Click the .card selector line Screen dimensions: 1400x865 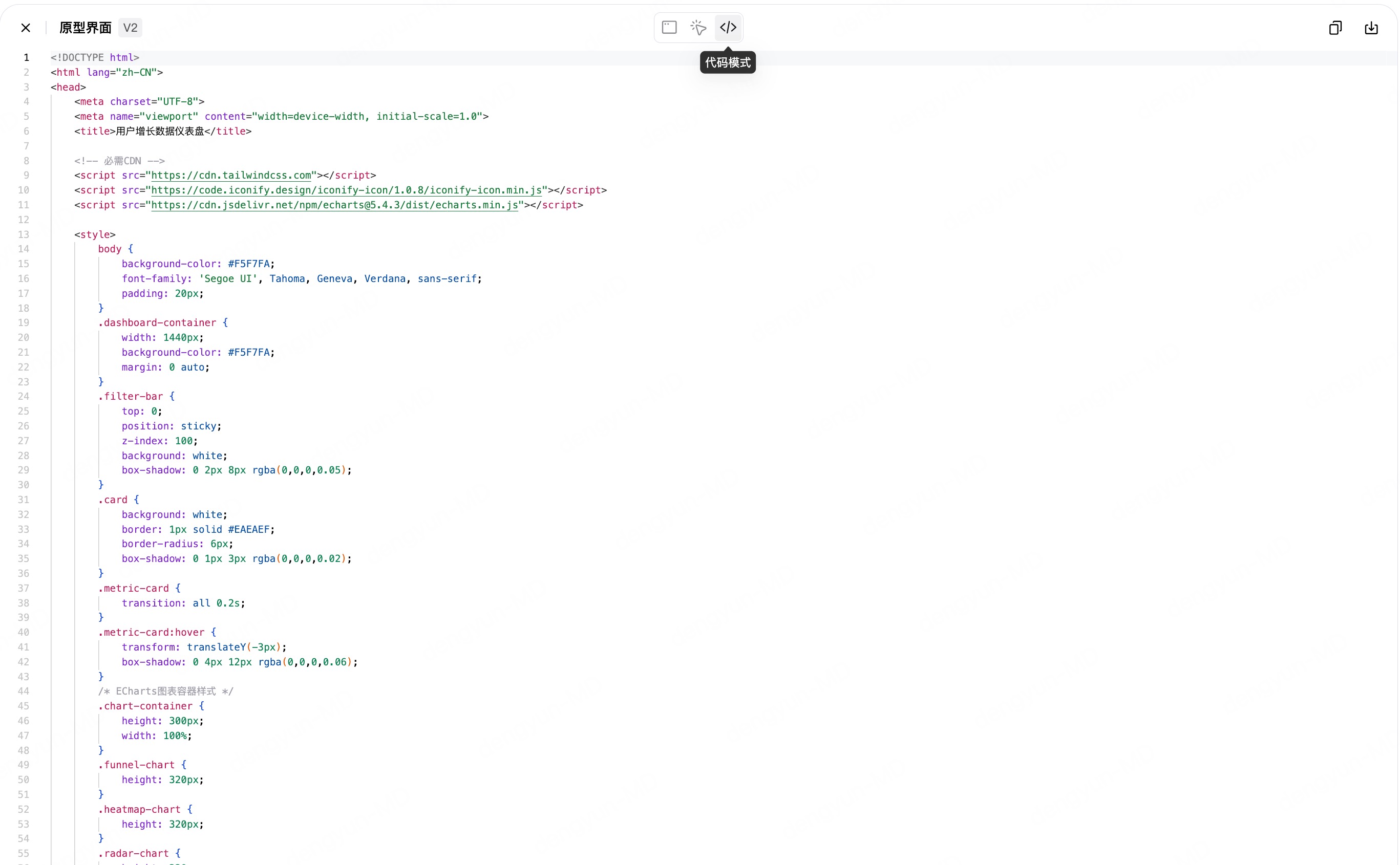click(118, 500)
